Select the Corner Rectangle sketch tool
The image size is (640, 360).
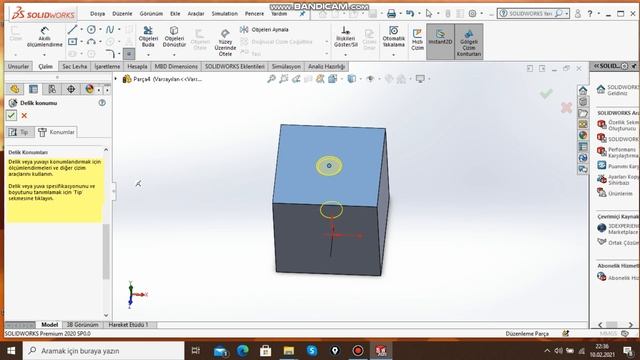[72, 42]
